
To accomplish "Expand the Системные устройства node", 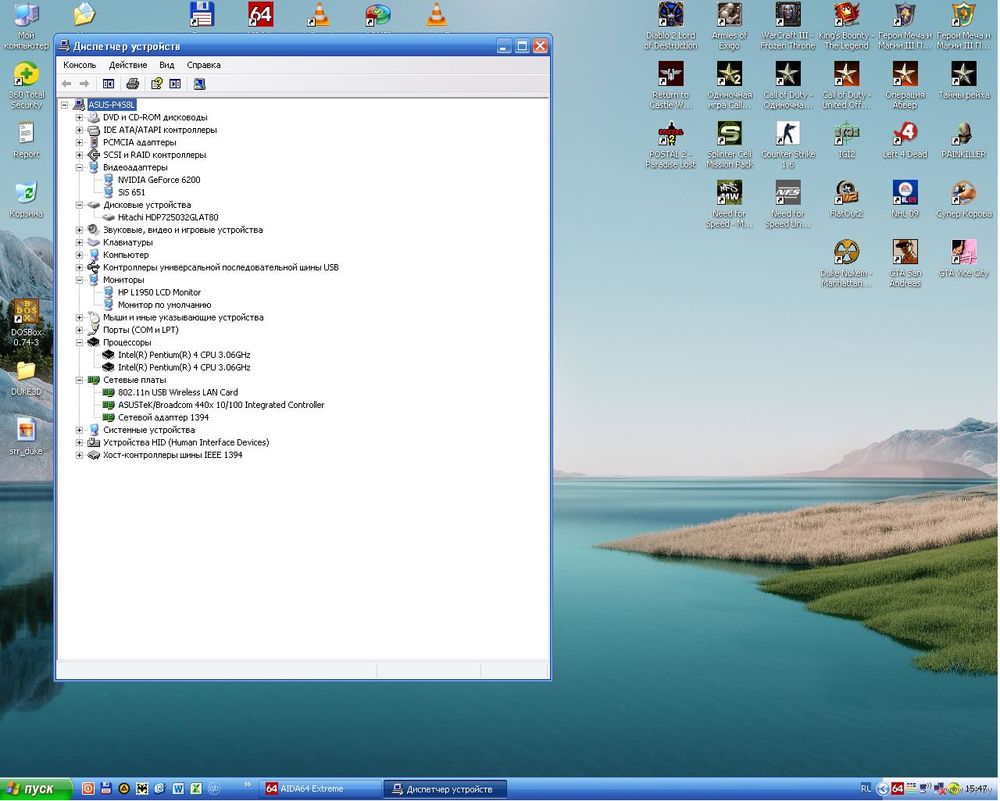I will click(x=79, y=430).
